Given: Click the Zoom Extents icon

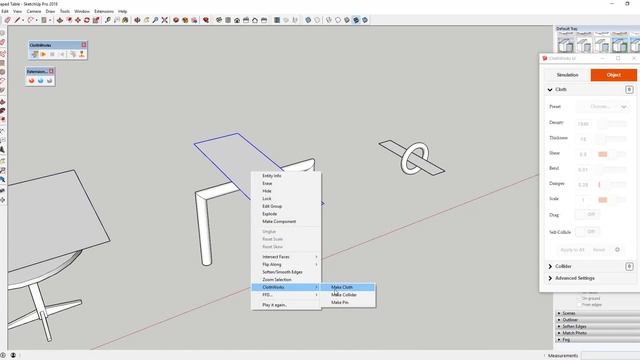Looking at the screenshot, I should 164,20.
